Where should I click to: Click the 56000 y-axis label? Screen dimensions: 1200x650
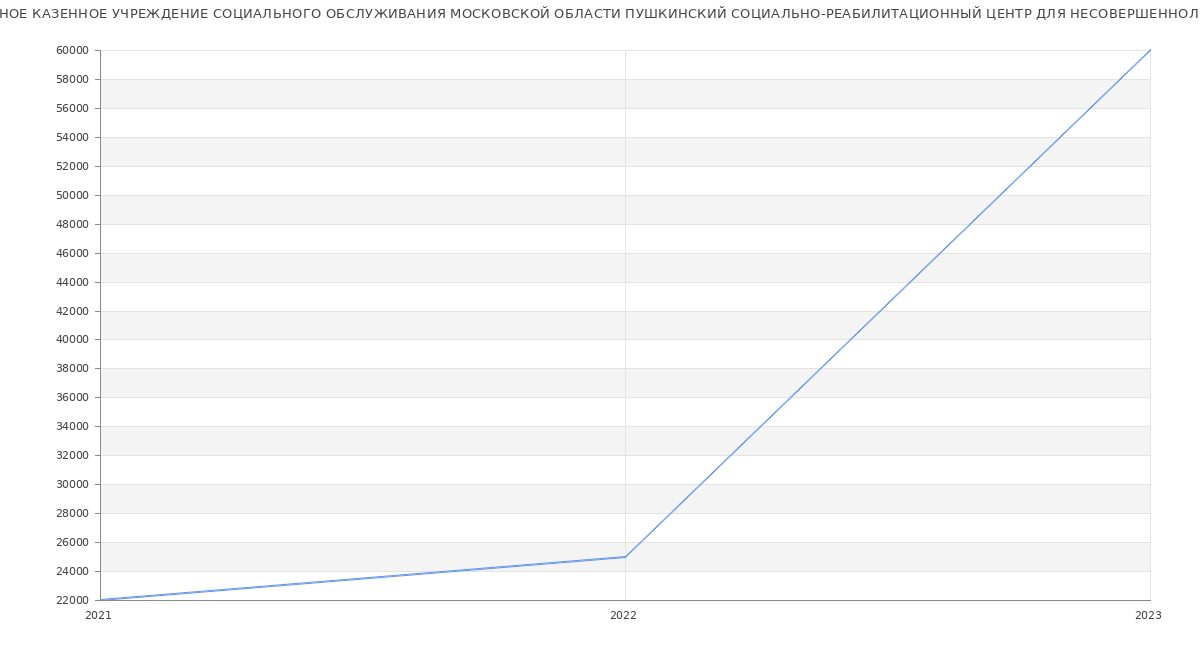click(x=72, y=109)
